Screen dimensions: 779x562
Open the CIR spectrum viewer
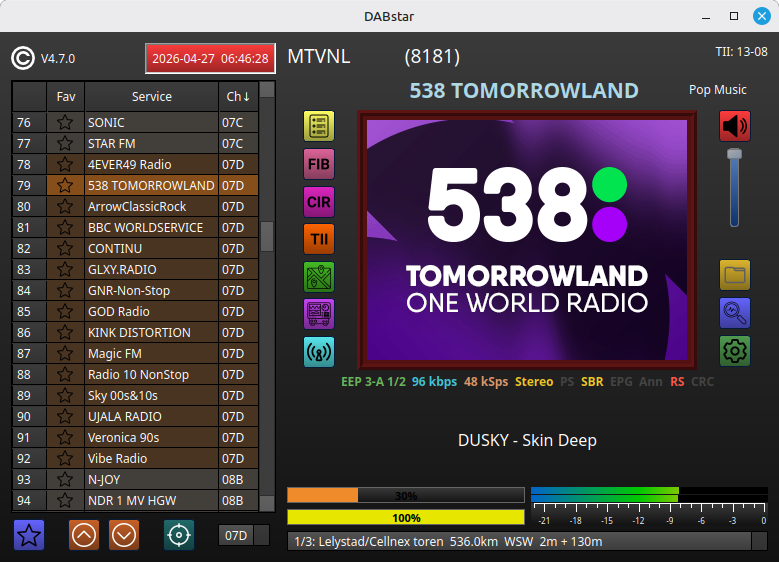tap(319, 202)
